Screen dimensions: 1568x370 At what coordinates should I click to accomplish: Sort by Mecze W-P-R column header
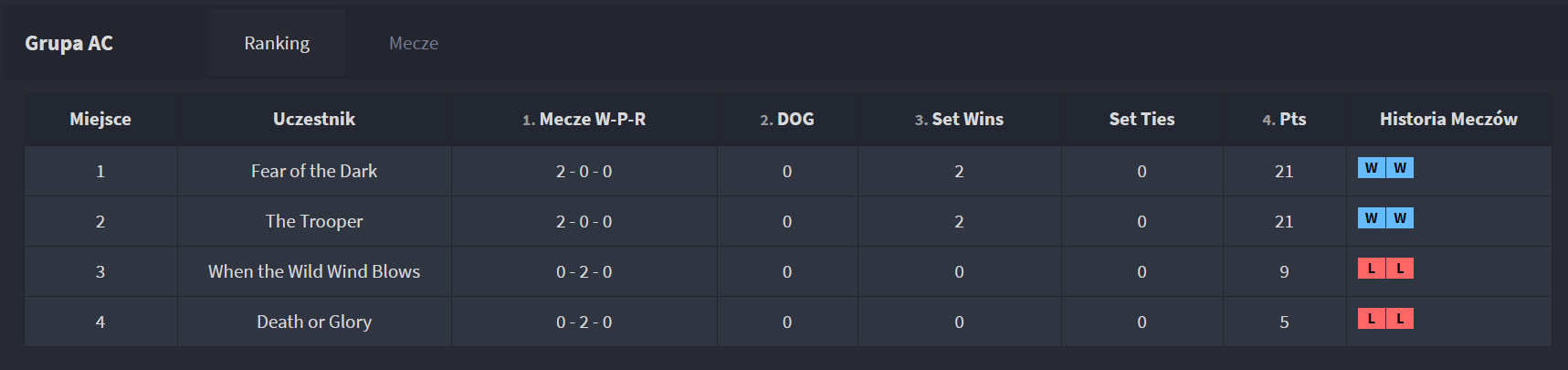[584, 119]
